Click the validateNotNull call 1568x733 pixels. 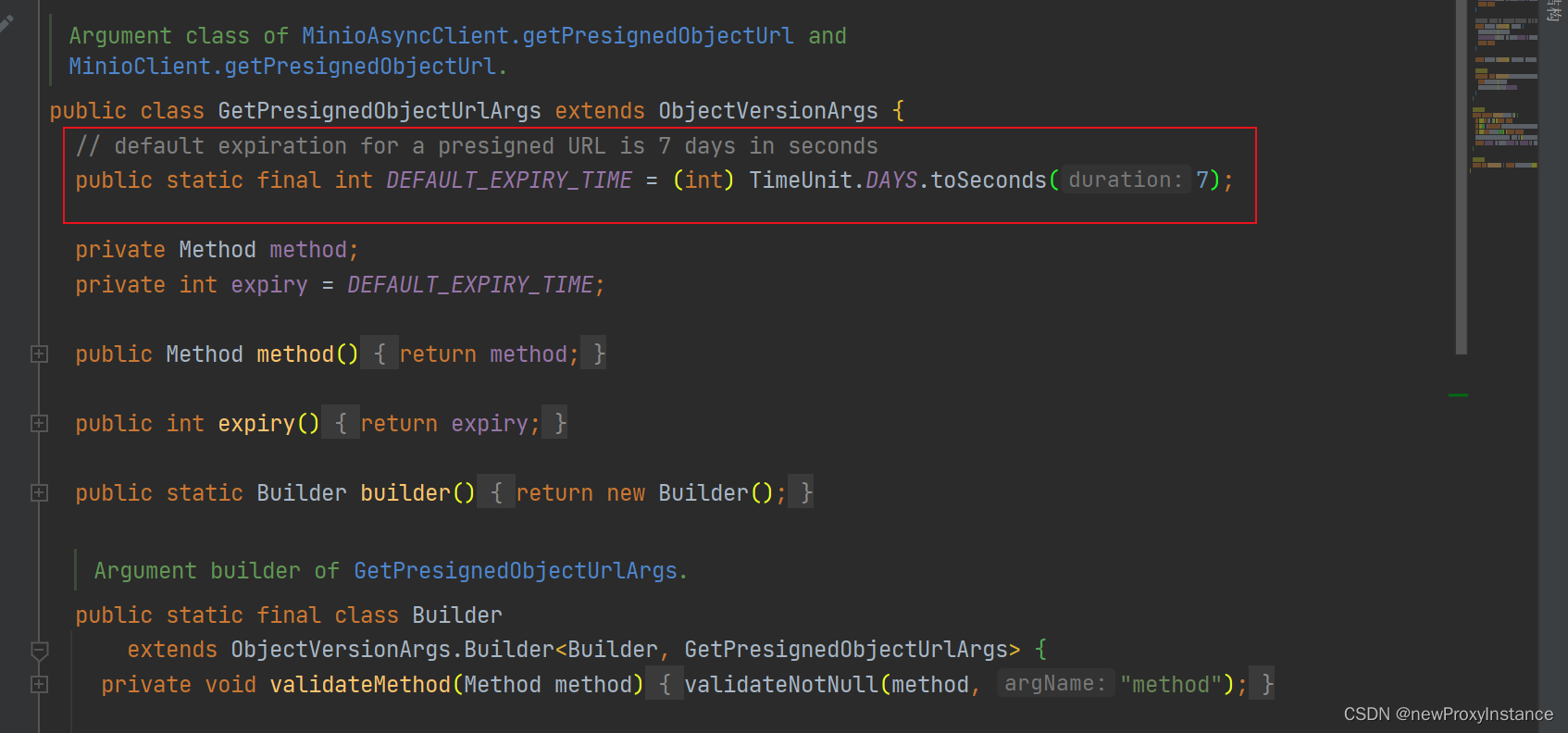[781, 685]
